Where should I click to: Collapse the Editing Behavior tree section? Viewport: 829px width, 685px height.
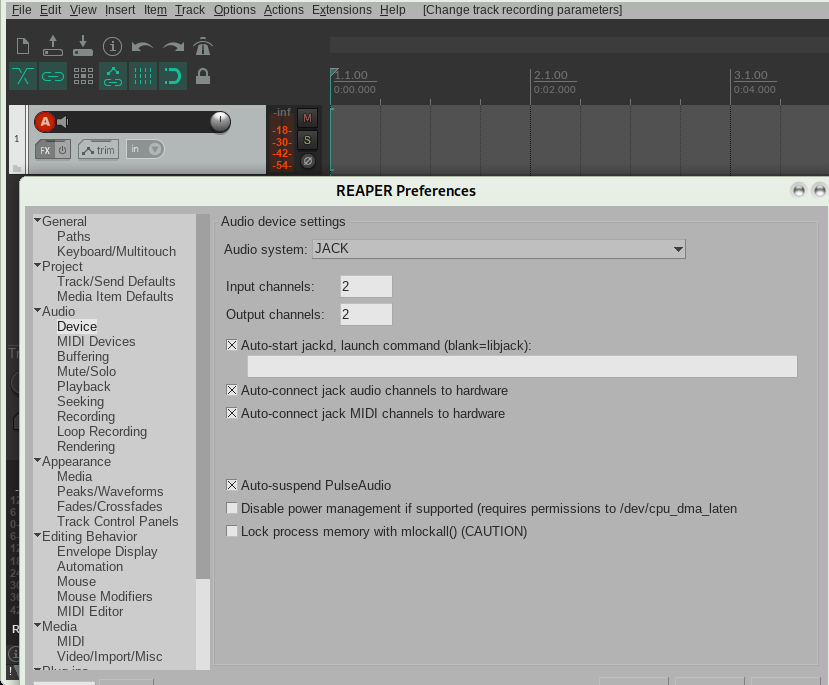38,535
